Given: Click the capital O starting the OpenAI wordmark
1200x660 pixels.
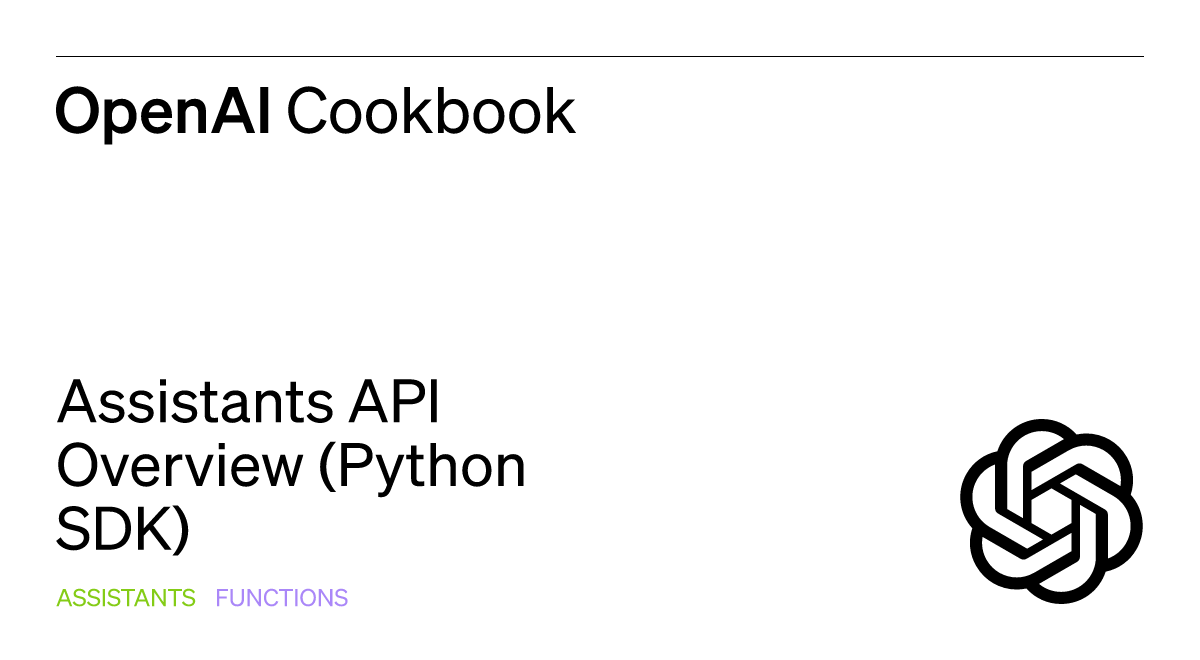Looking at the screenshot, I should pos(76,111).
